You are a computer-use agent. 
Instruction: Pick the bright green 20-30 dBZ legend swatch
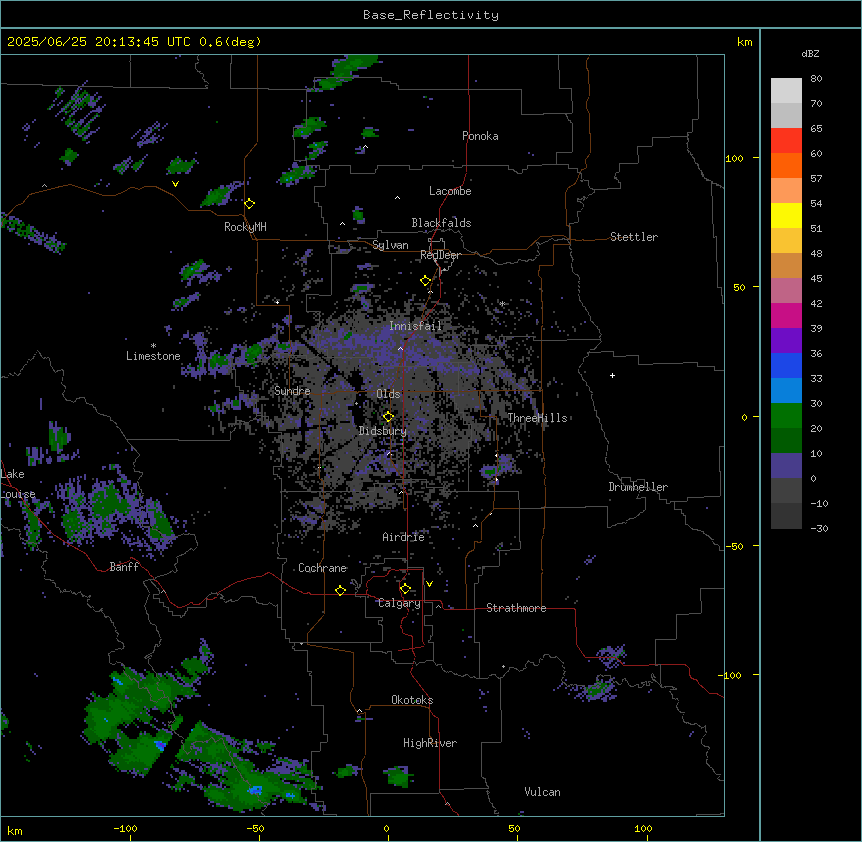pos(786,416)
